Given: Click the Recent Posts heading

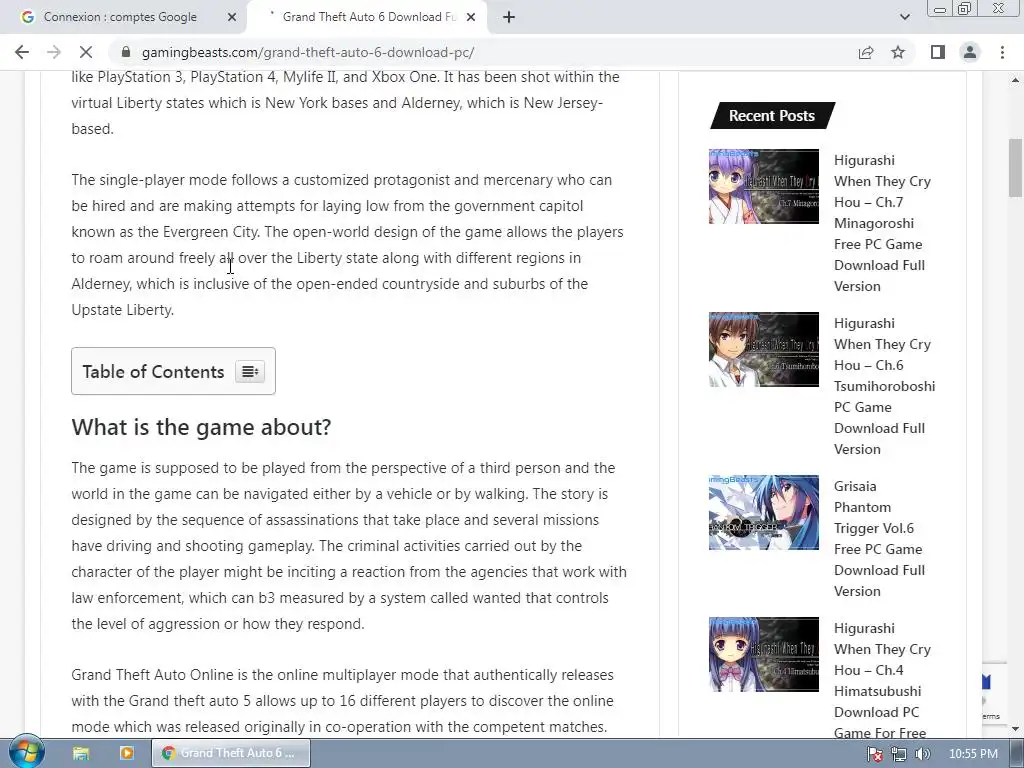Looking at the screenshot, I should coord(772,116).
